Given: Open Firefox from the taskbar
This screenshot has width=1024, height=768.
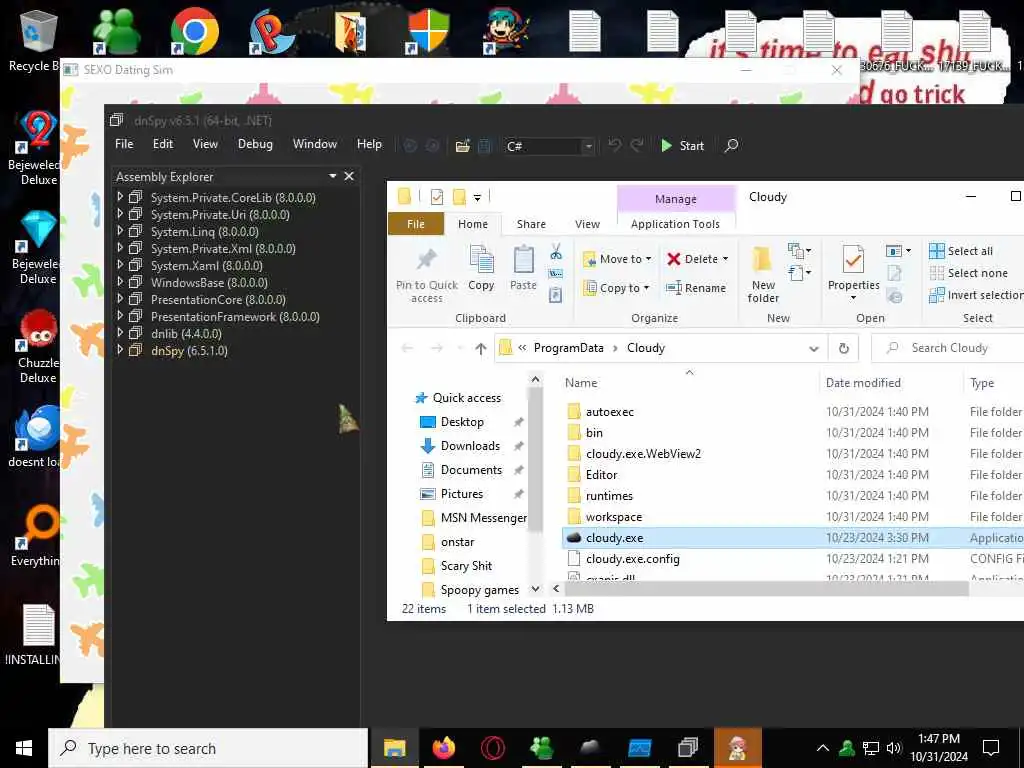Looking at the screenshot, I should (x=443, y=748).
